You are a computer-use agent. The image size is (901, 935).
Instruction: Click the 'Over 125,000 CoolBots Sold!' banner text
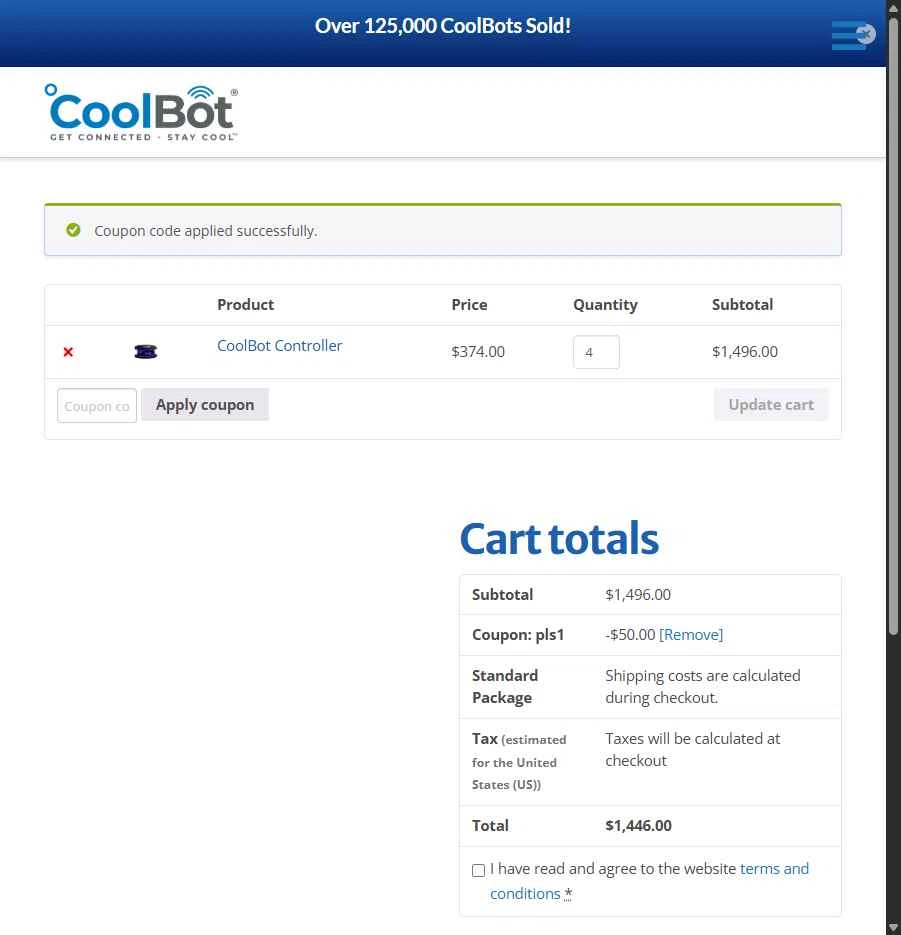pos(443,26)
